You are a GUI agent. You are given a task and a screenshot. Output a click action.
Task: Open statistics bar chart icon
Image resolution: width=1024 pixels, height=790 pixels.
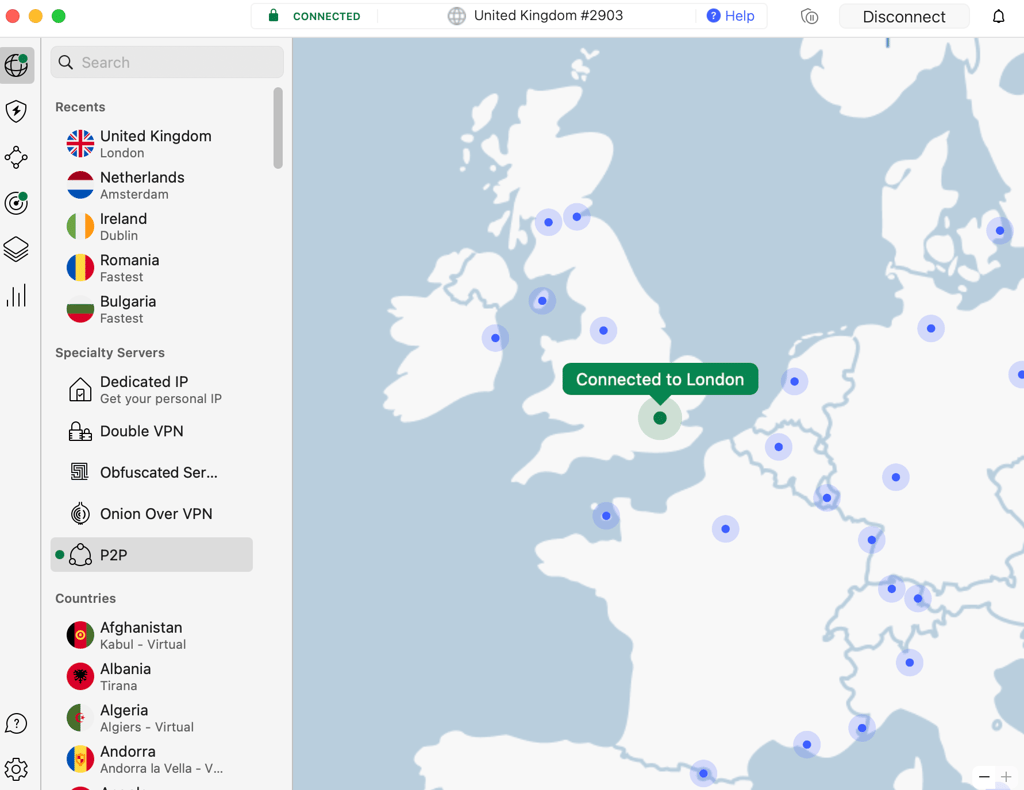tap(16, 295)
